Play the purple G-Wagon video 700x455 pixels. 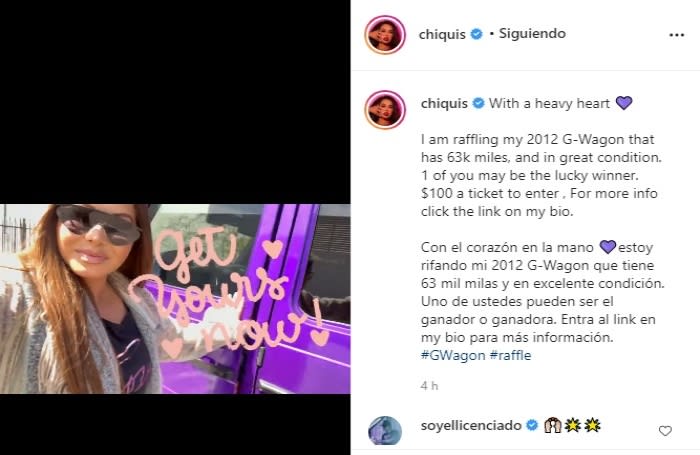175,299
